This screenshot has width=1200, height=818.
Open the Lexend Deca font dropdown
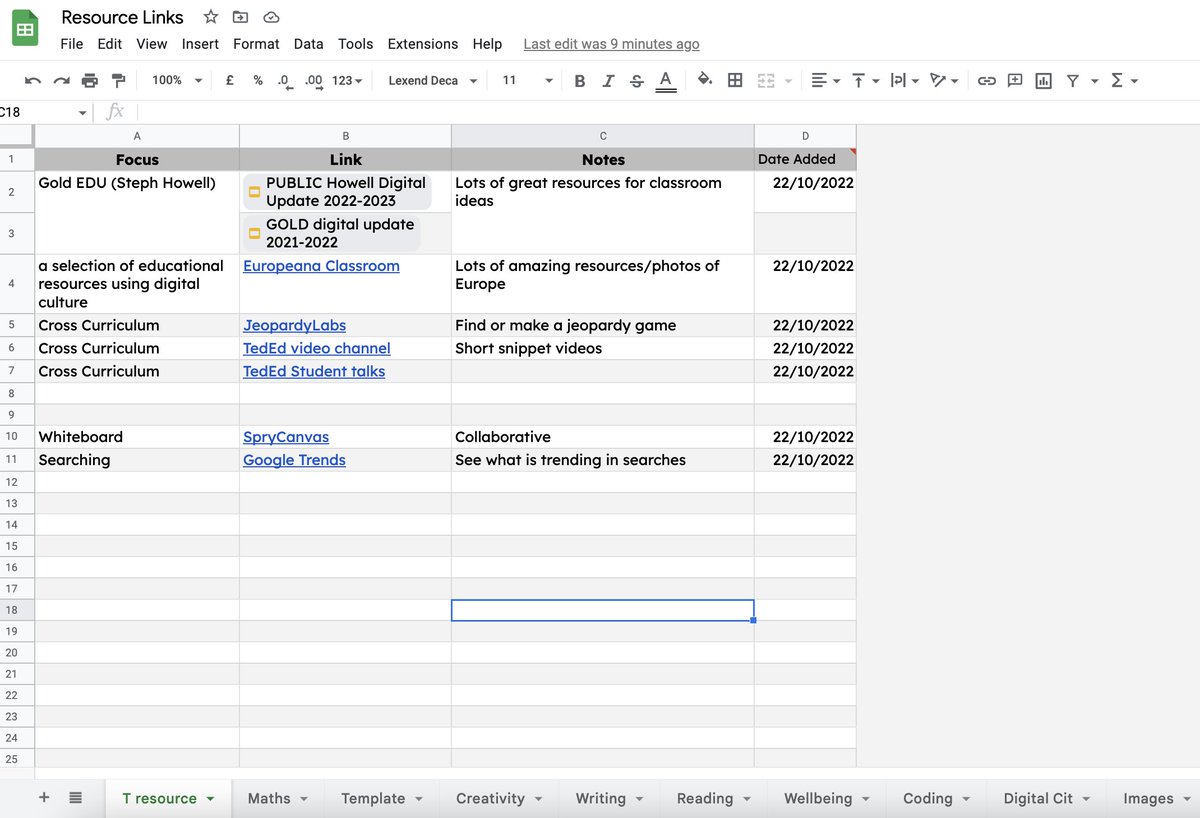433,80
